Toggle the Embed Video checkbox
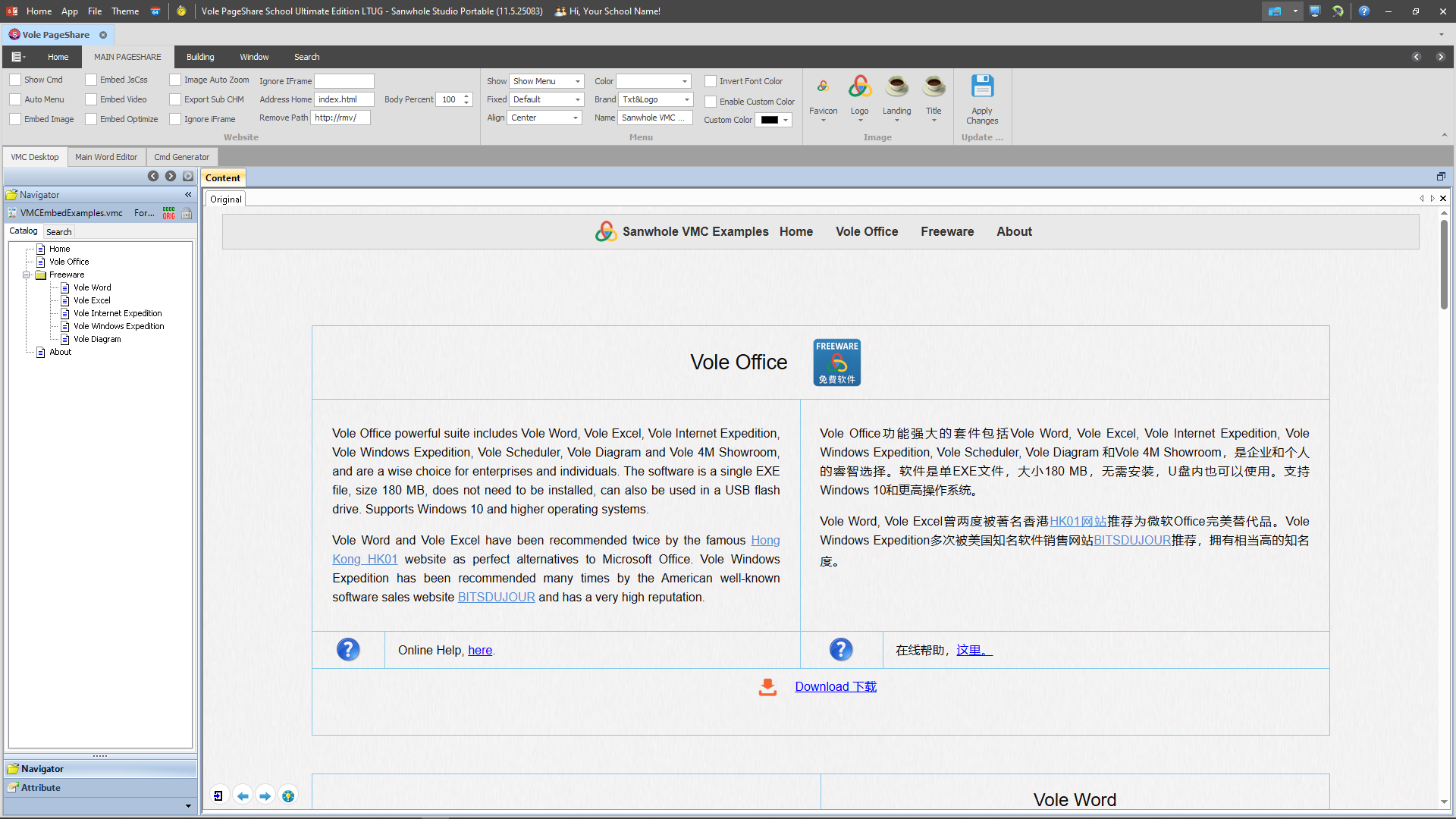This screenshot has height=819, width=1456. pos(91,99)
